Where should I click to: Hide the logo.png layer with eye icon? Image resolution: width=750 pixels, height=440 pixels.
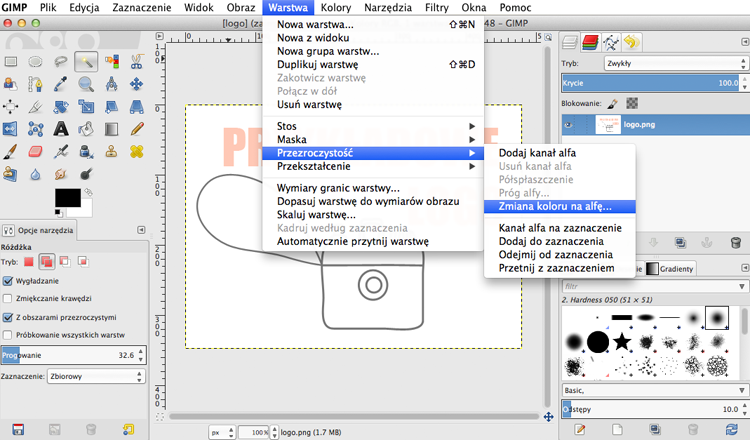[568, 125]
